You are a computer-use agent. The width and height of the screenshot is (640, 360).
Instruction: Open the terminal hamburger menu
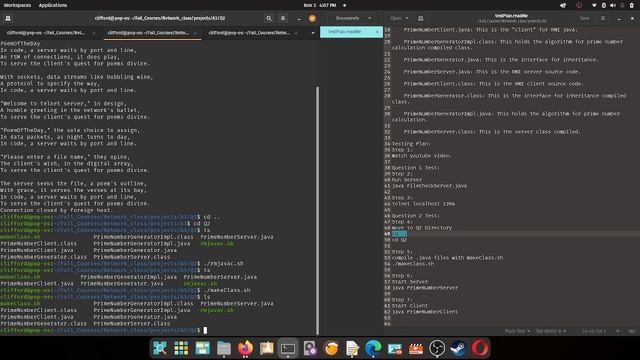click(x=283, y=18)
